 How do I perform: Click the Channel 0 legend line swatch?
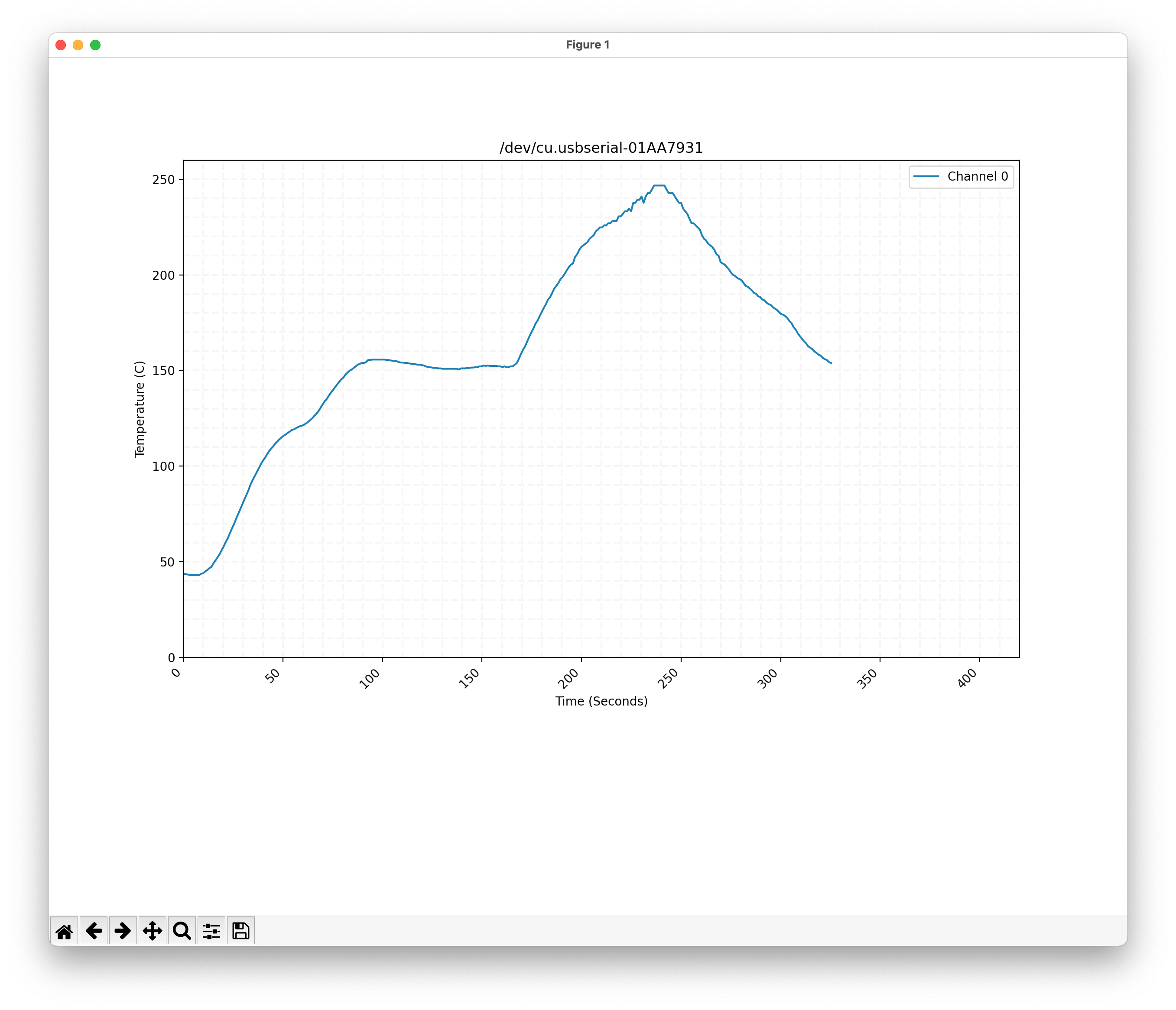pyautogui.click(x=926, y=176)
